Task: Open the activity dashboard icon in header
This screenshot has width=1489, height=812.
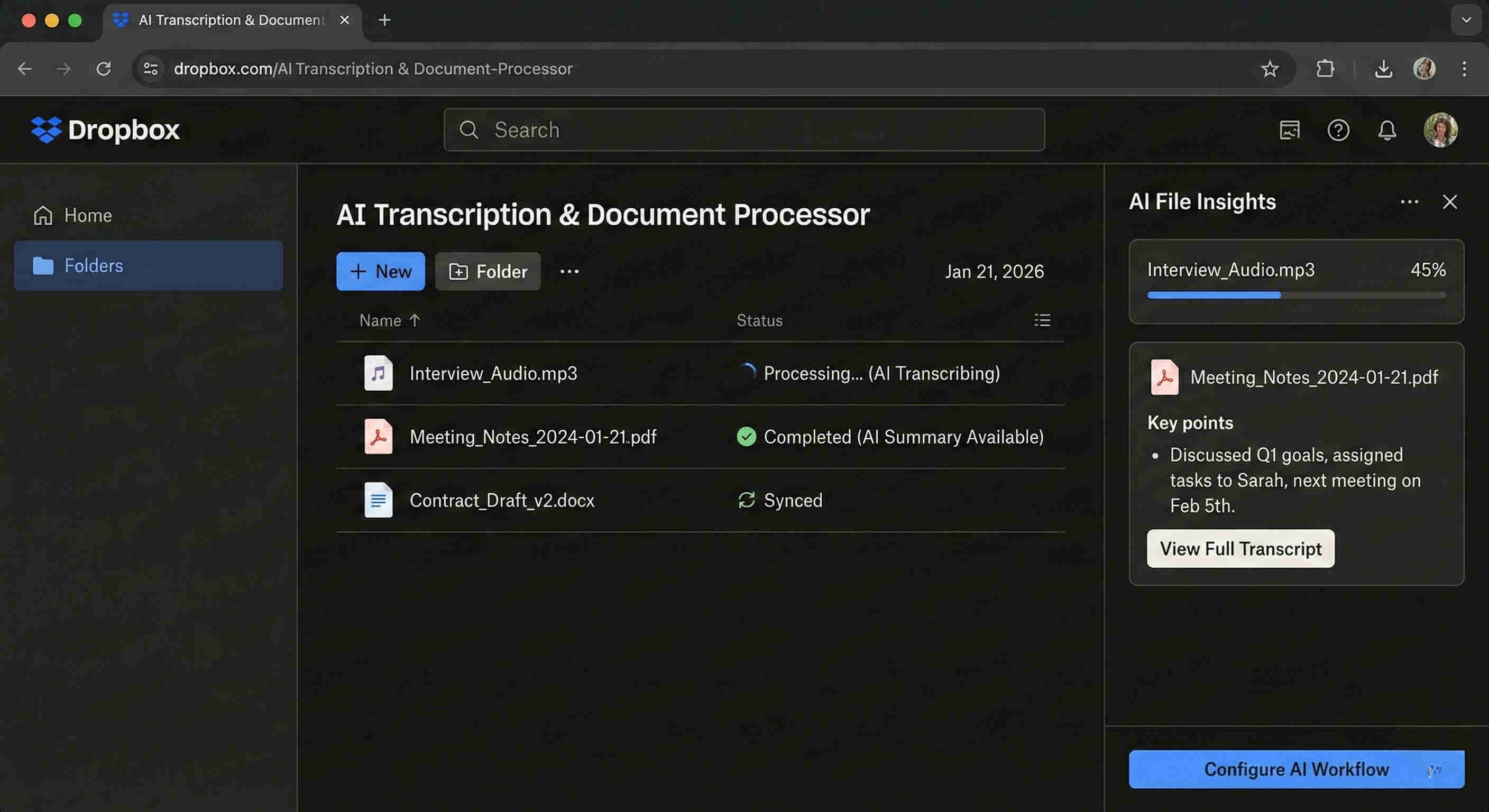Action: point(1289,130)
